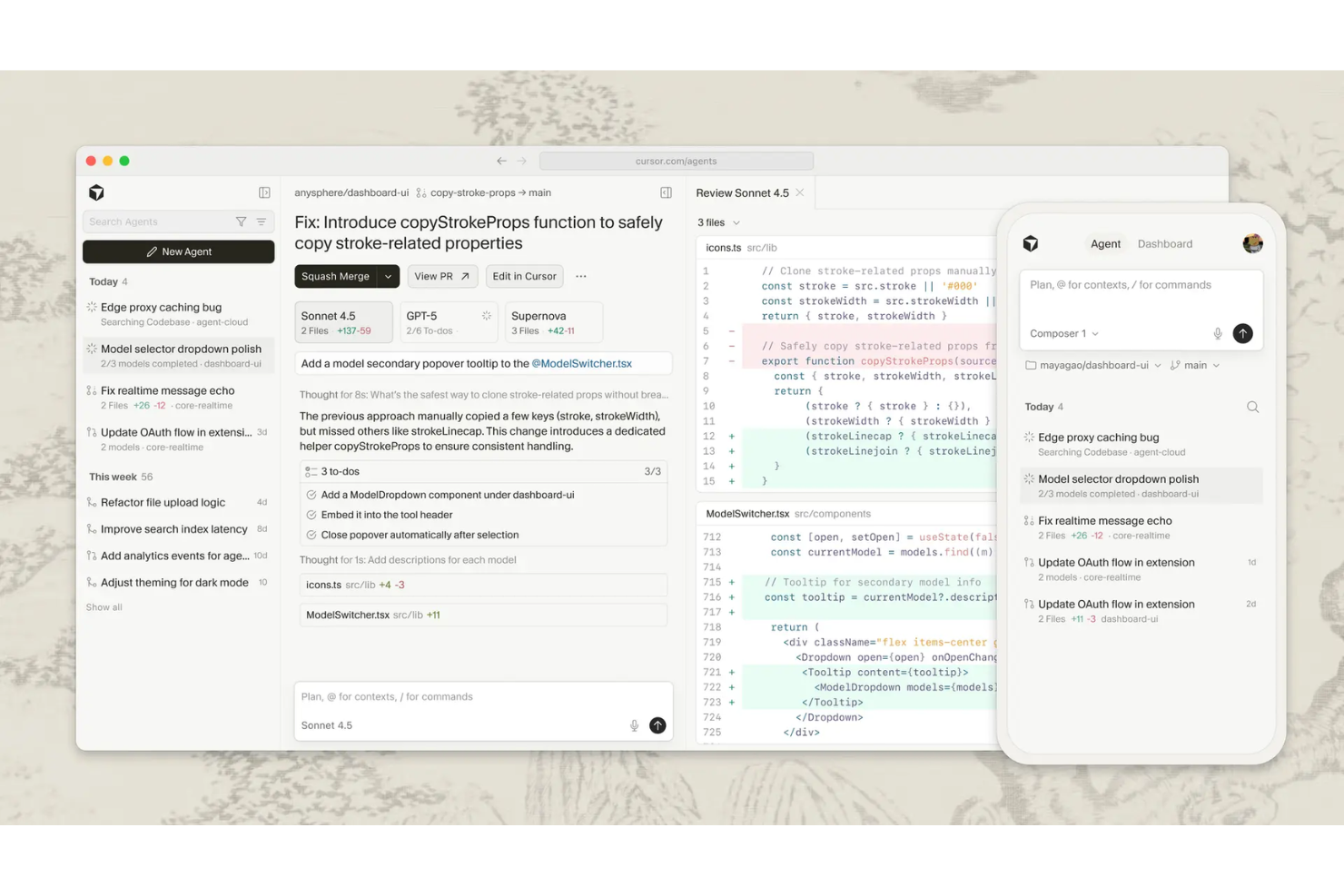Click the New Agent button
Image resolution: width=1344 pixels, height=896 pixels.
click(x=178, y=251)
